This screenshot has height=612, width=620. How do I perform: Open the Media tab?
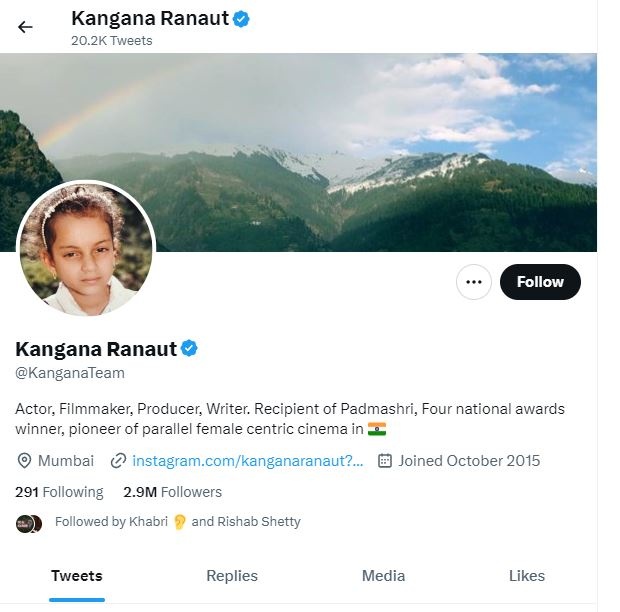coord(383,576)
